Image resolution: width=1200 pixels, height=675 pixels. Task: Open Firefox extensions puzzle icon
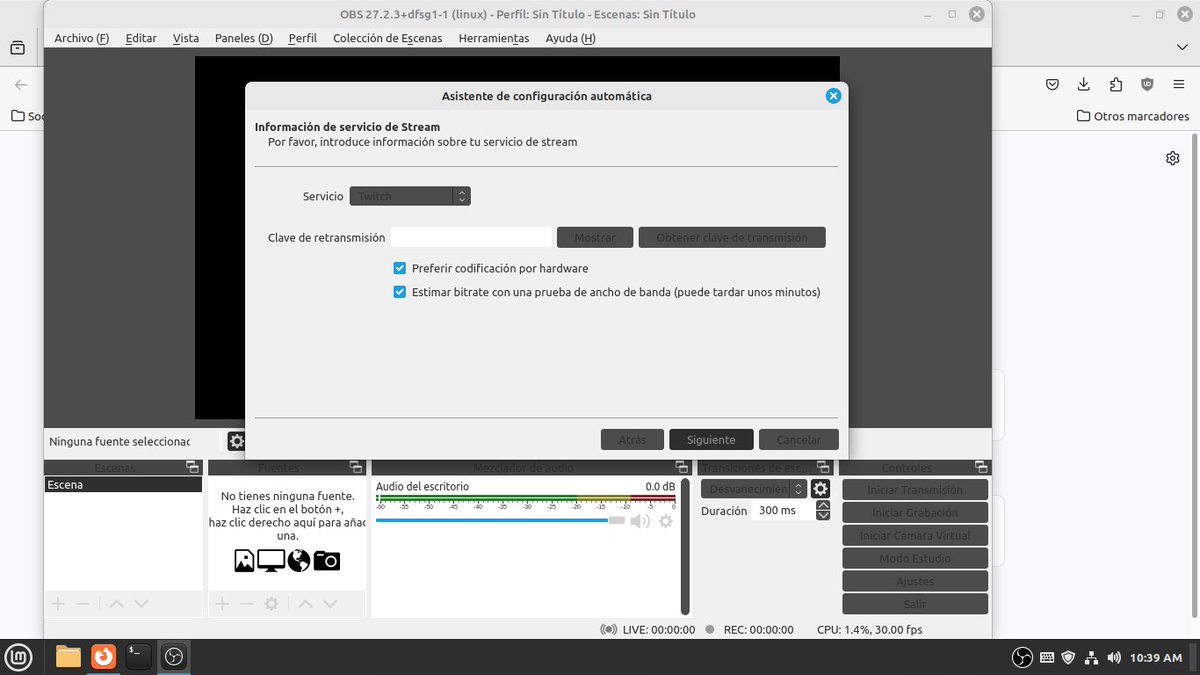(1116, 85)
